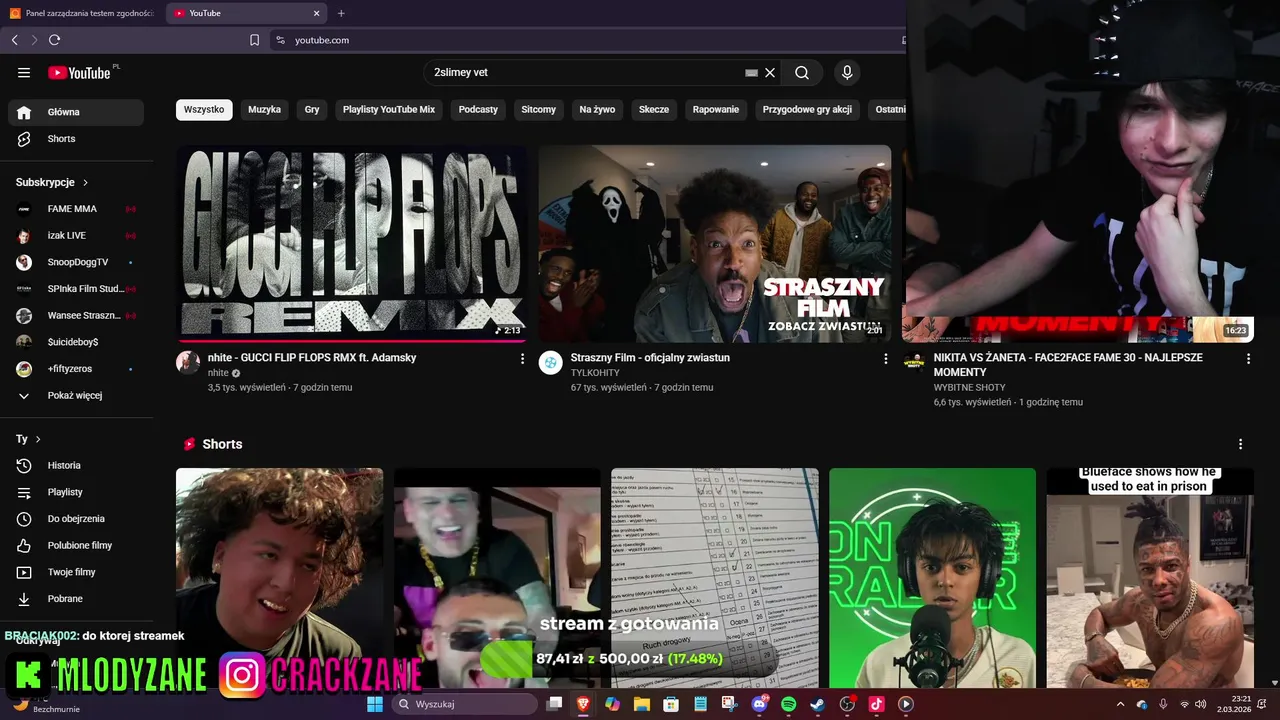Open the WYBITNE SHOTY channel avatar
The width and height of the screenshot is (1280, 720).
click(x=914, y=362)
